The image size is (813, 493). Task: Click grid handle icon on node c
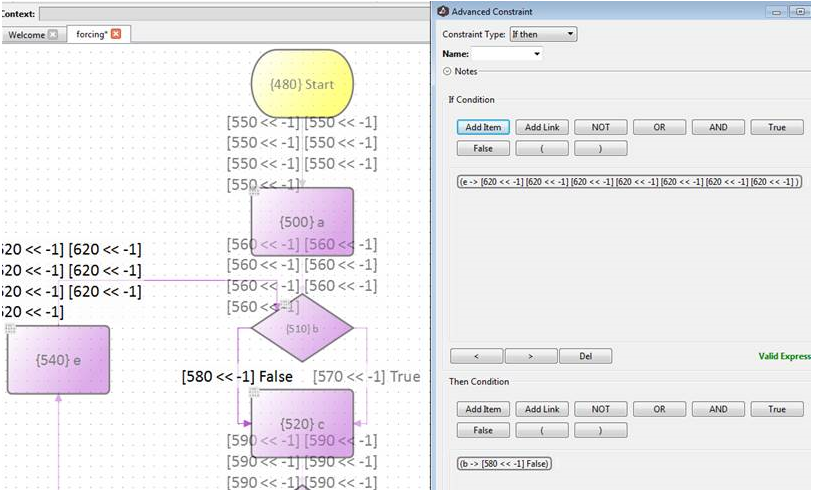click(254, 392)
